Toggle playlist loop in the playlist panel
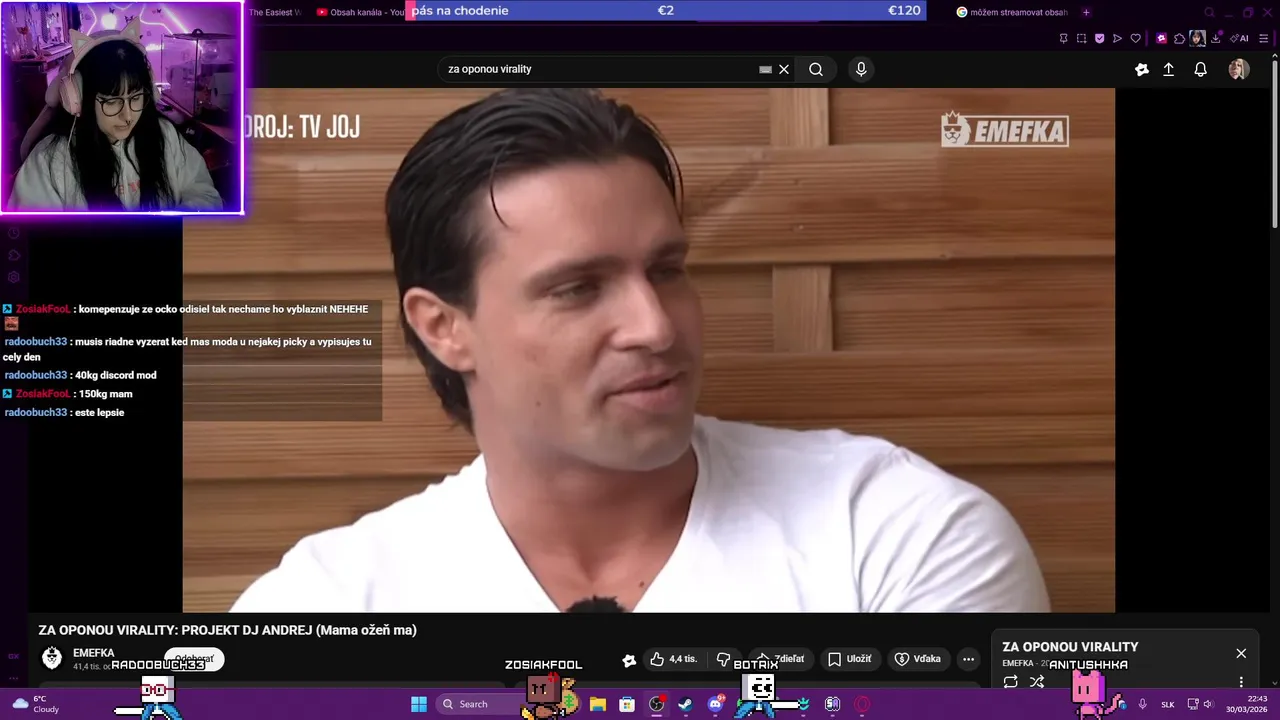Viewport: 1280px width, 720px height. (x=1011, y=682)
